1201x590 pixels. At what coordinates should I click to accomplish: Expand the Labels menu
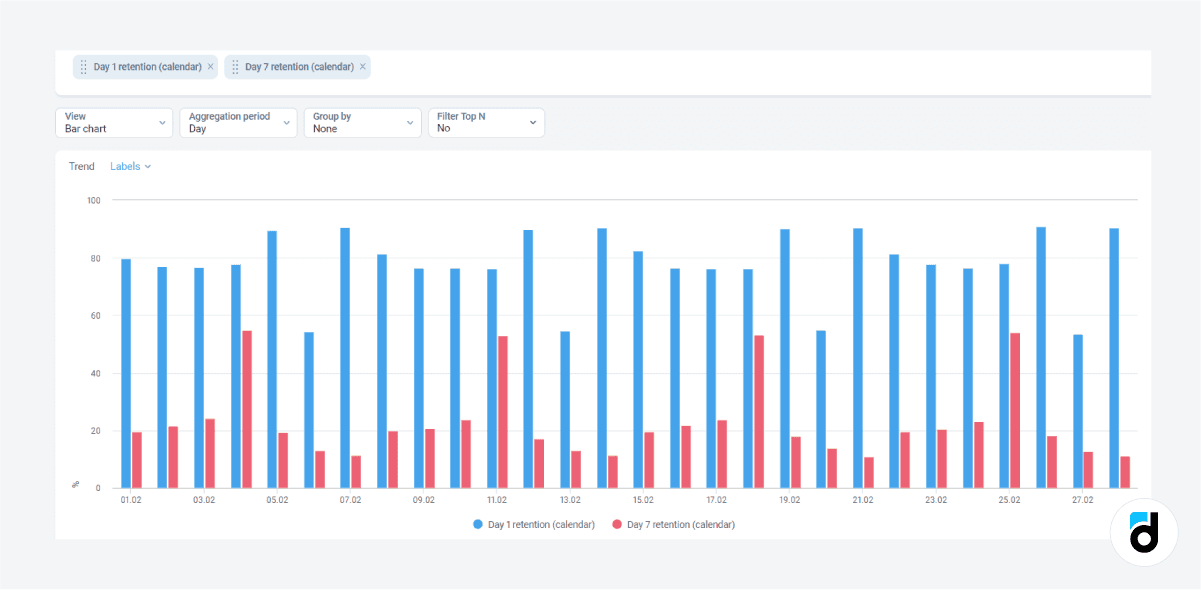click(x=130, y=167)
